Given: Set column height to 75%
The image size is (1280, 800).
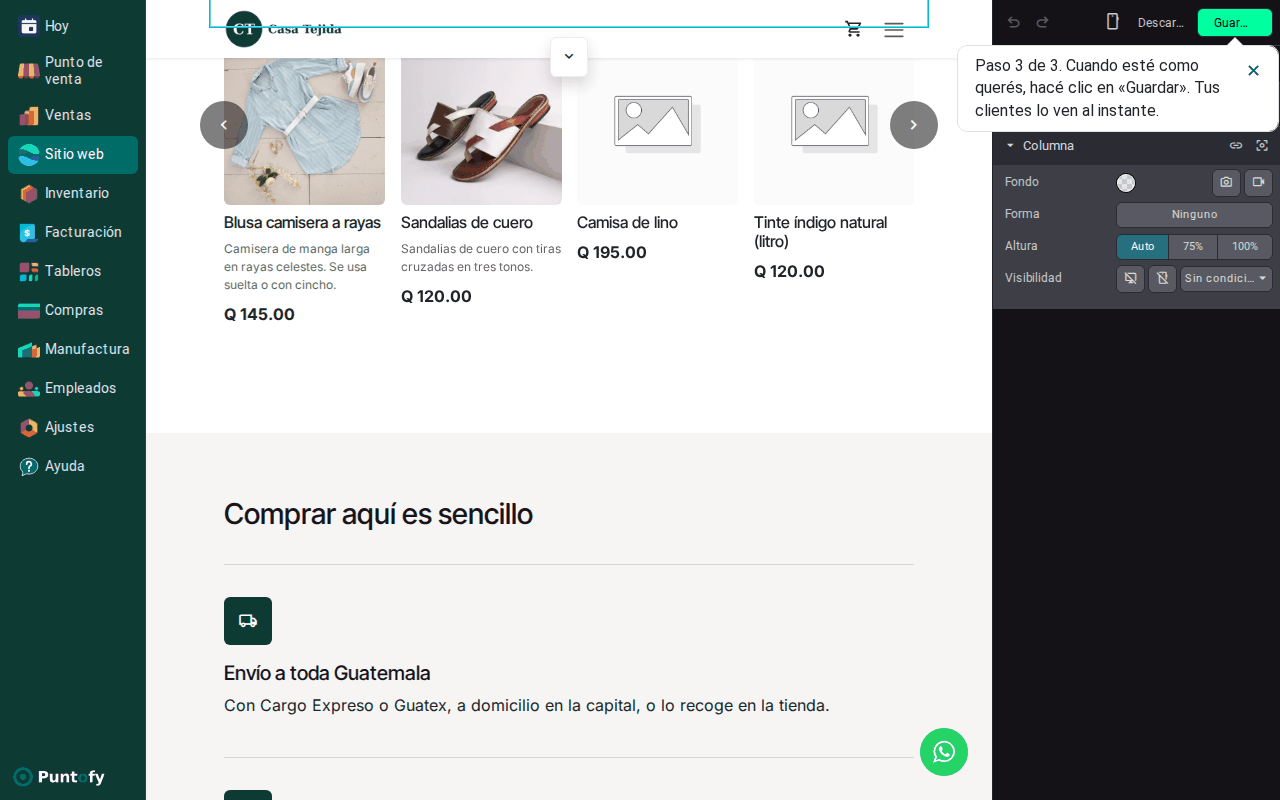Looking at the screenshot, I should point(1193,247).
